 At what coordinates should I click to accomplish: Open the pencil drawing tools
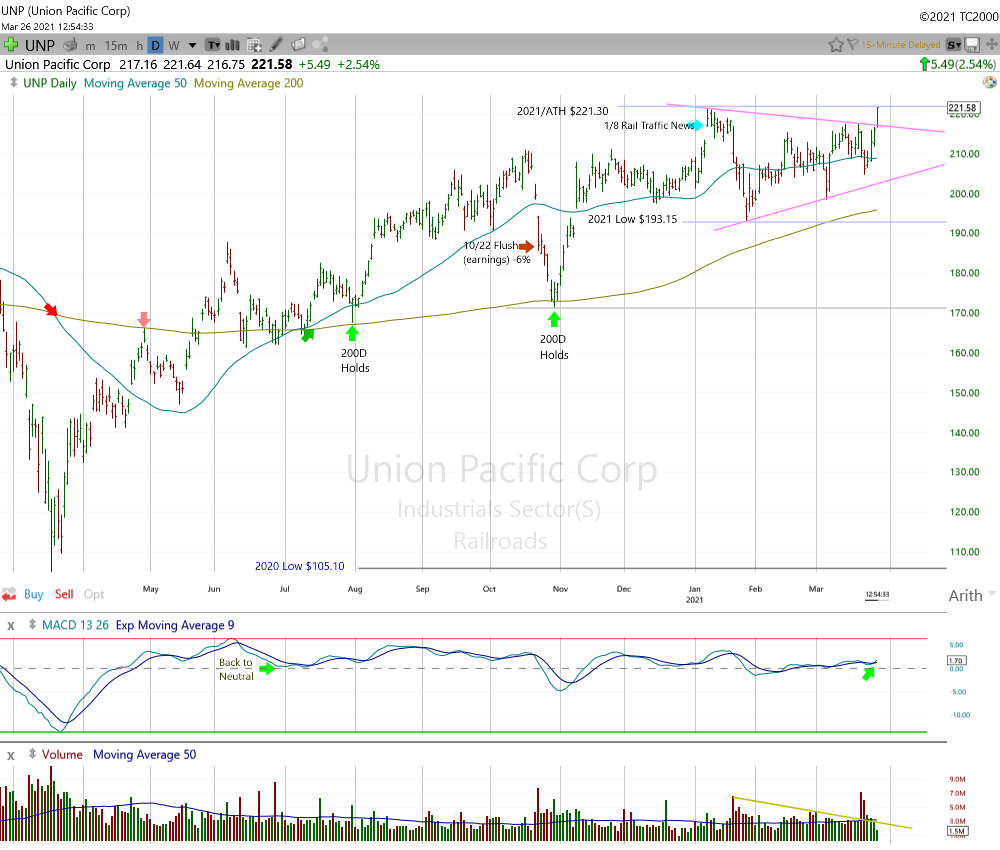coord(276,44)
